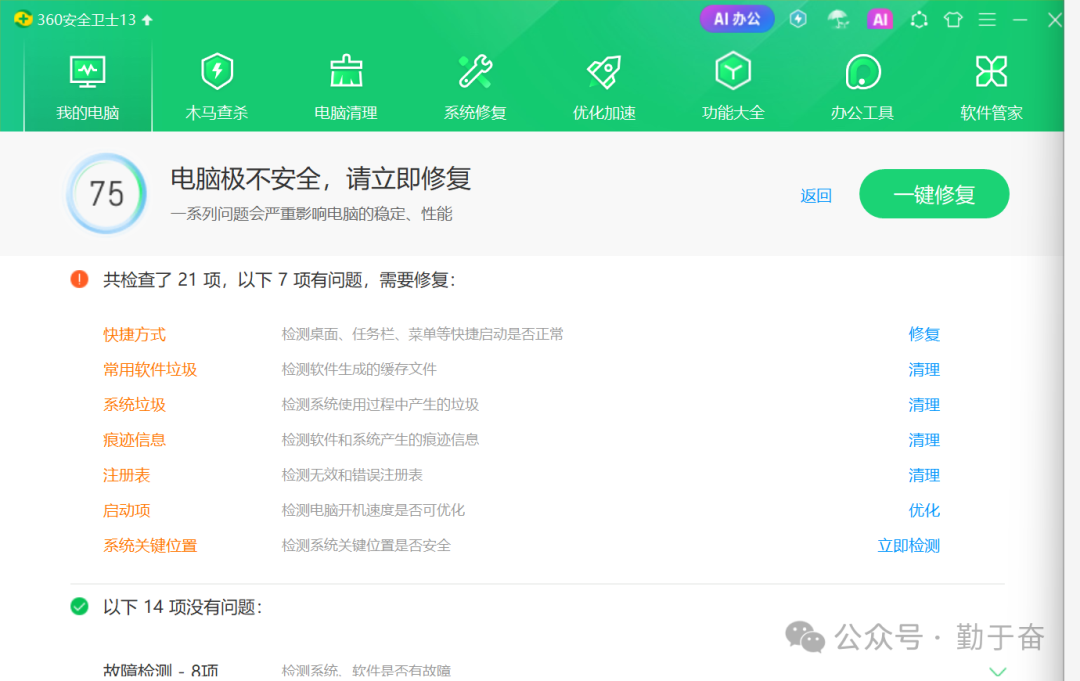This screenshot has width=1080, height=681.
Task: Select the 系统修复 wrench icon
Action: pos(475,72)
